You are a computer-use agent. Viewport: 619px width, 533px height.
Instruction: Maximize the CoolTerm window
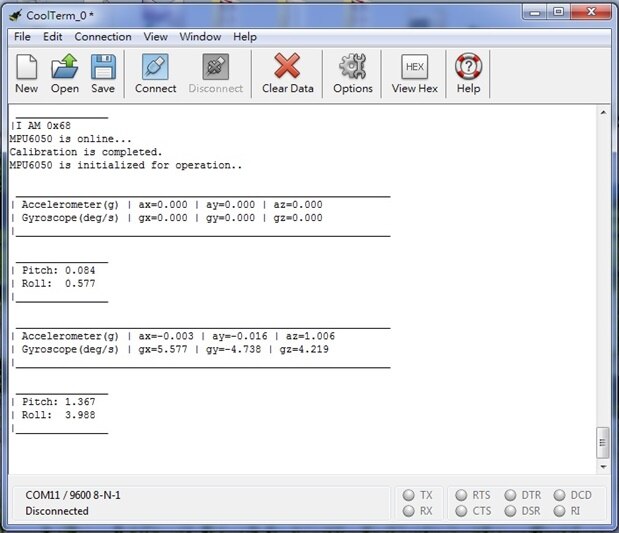coord(558,12)
